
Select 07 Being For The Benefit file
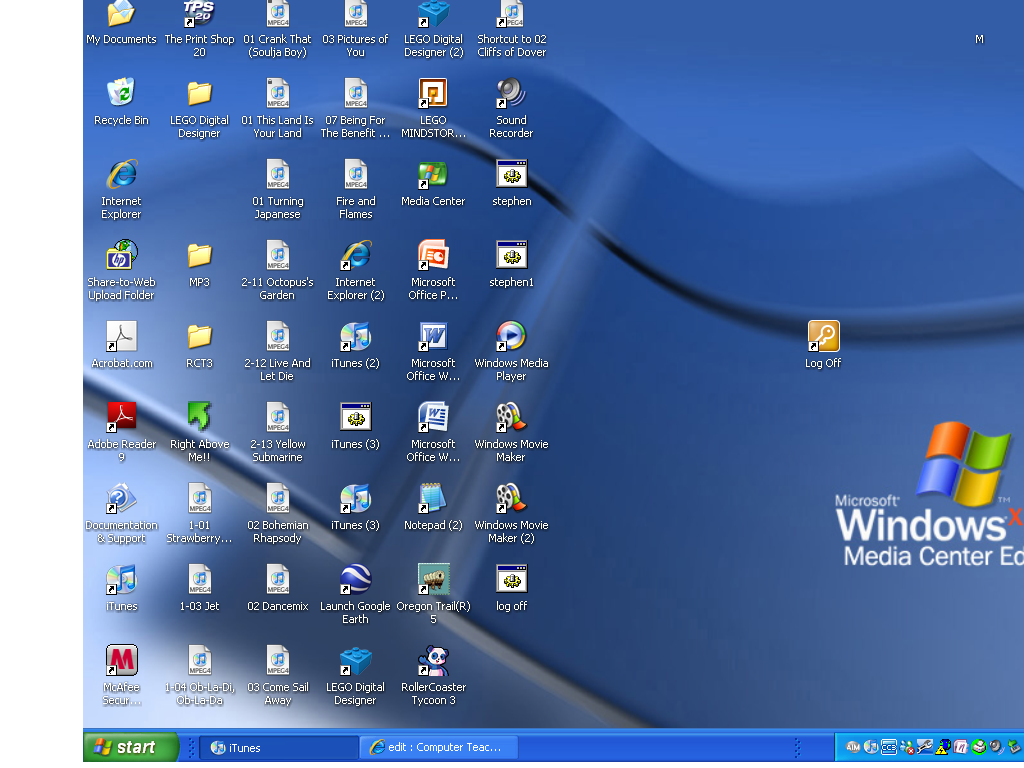click(x=355, y=108)
